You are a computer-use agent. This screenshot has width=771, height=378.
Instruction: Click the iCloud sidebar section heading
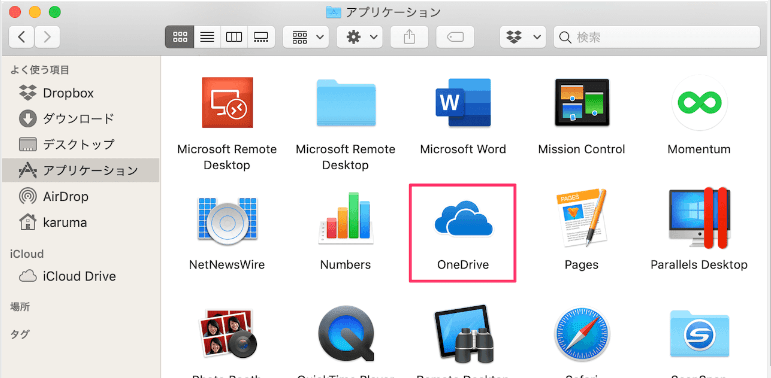(27, 254)
